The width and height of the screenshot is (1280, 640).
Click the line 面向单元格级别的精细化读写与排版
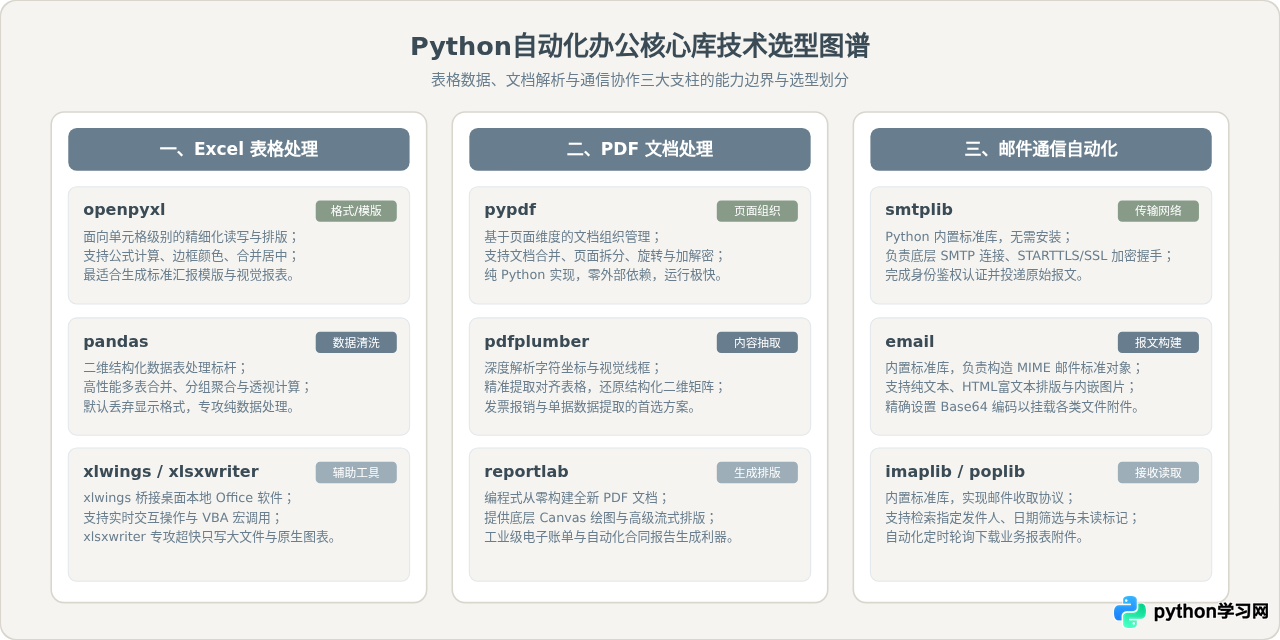tap(191, 237)
